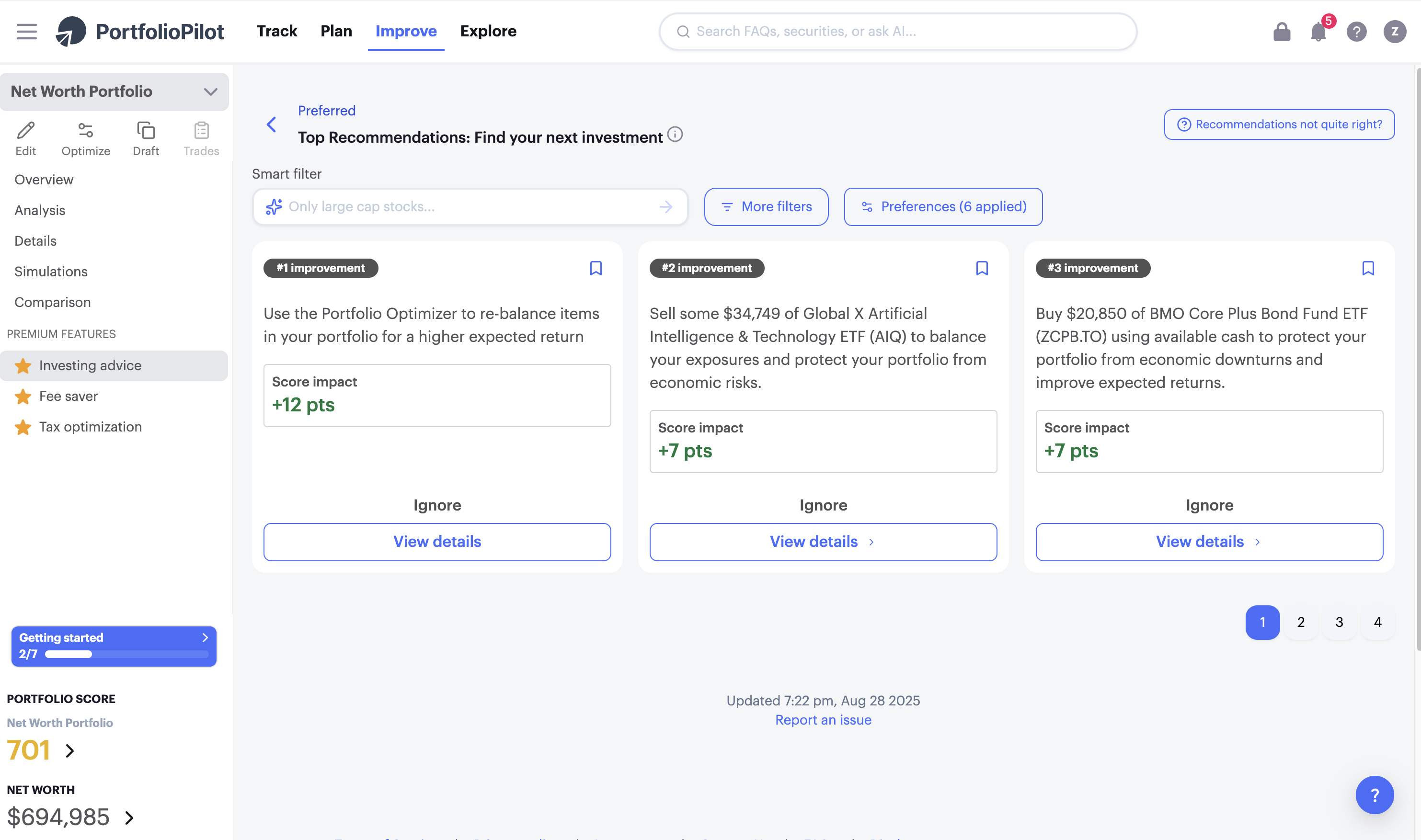
Task: Ignore the #3 improvement ZCPB.TO recommendation
Action: pos(1209,505)
